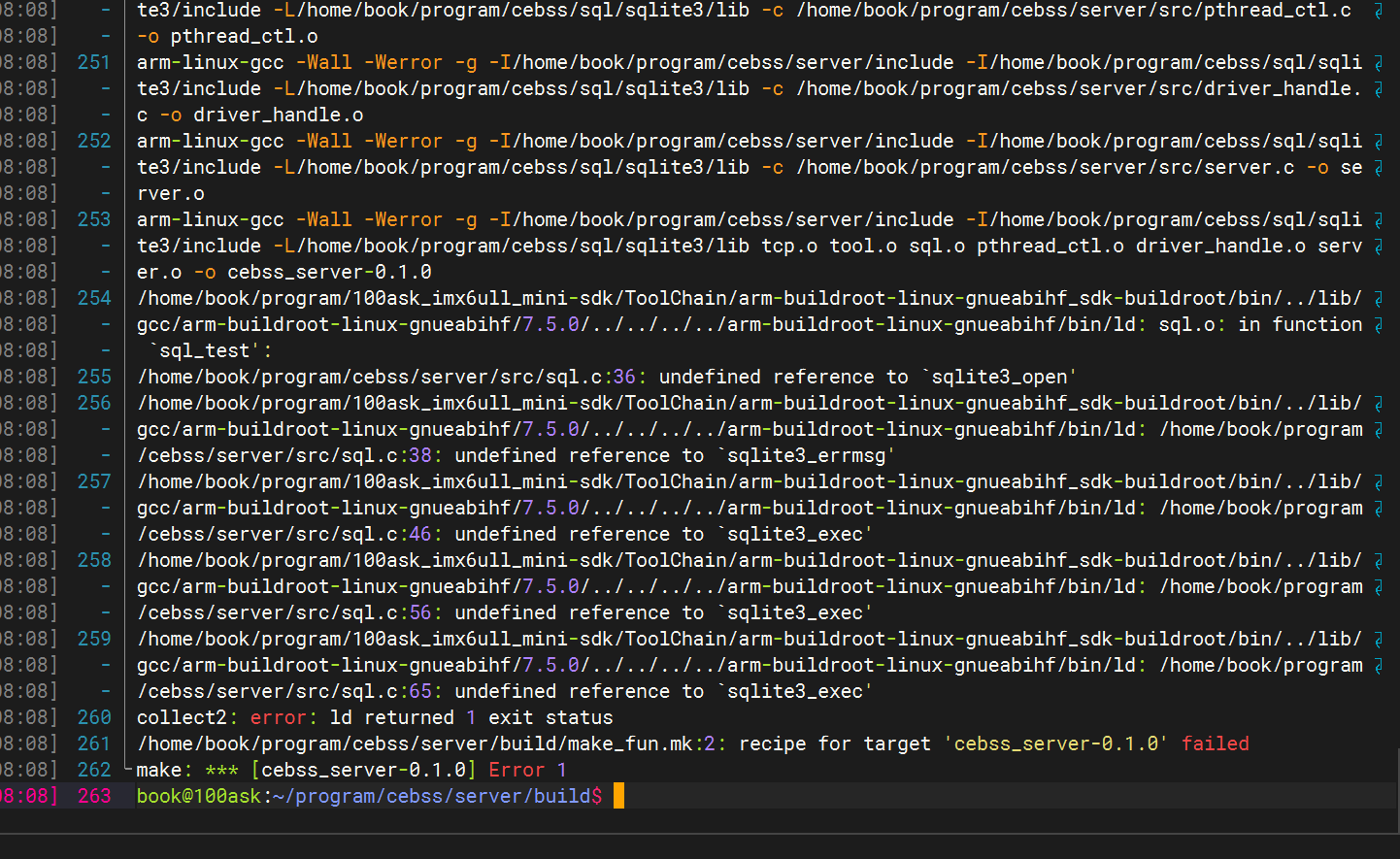Select the wrap indicator on line 259

point(1379,638)
